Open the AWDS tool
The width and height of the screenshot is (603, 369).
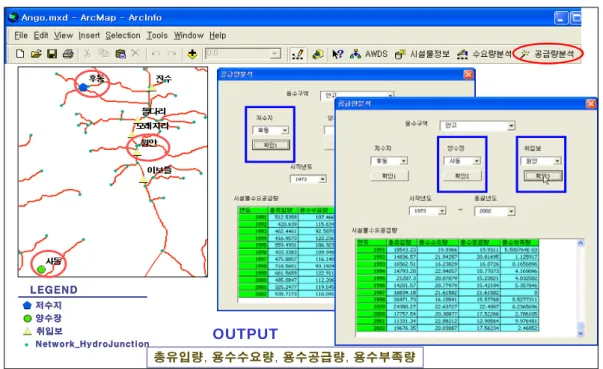pos(368,54)
